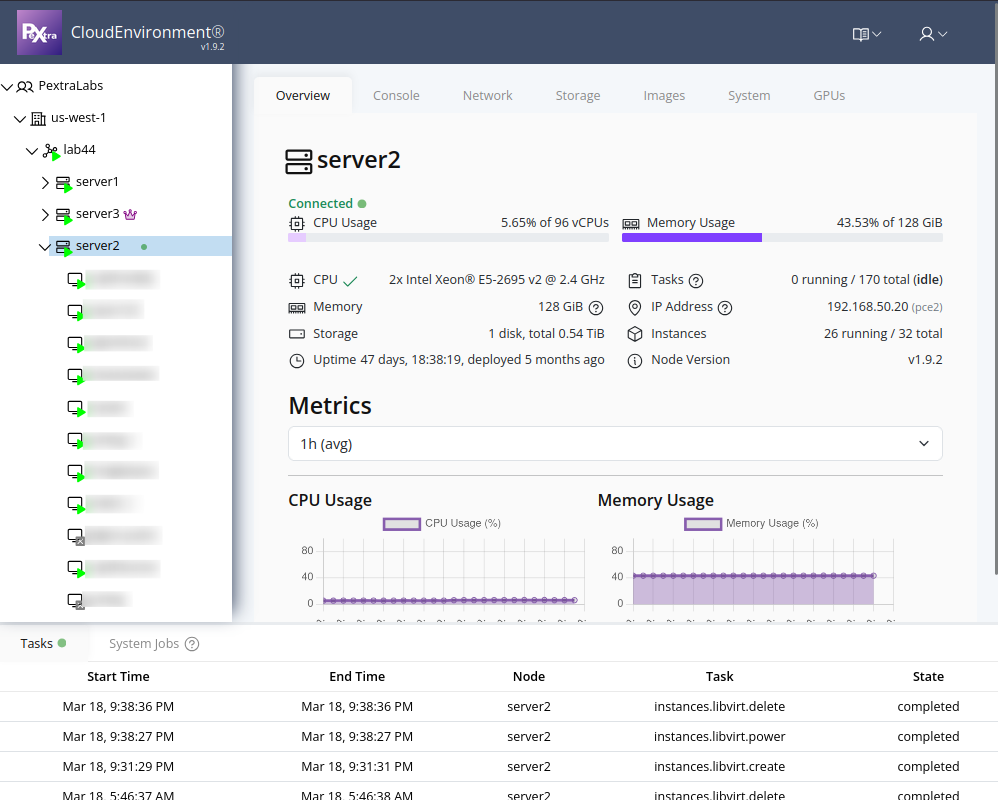Select server3 in the tree
This screenshot has height=800, width=998.
pyautogui.click(x=97, y=214)
